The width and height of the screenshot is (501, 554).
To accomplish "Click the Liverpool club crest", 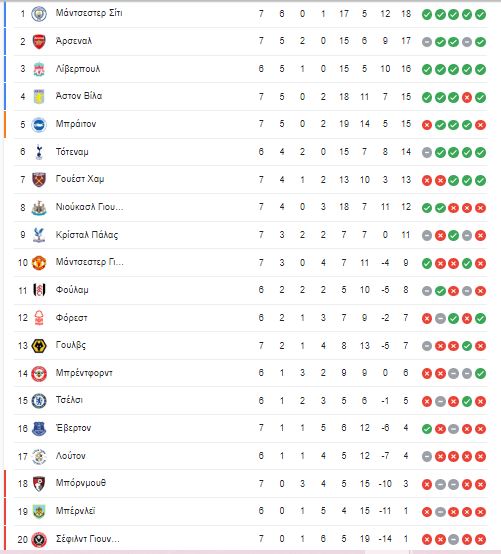I will [39, 69].
